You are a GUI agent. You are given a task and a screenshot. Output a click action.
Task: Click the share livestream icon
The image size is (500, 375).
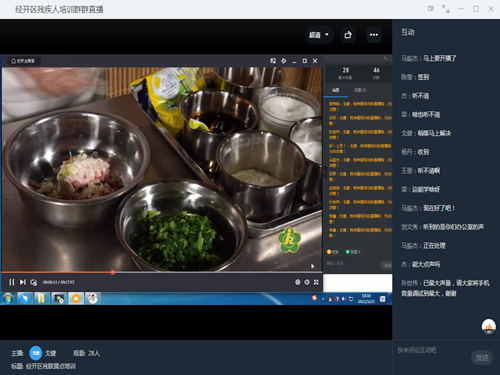tap(348, 35)
